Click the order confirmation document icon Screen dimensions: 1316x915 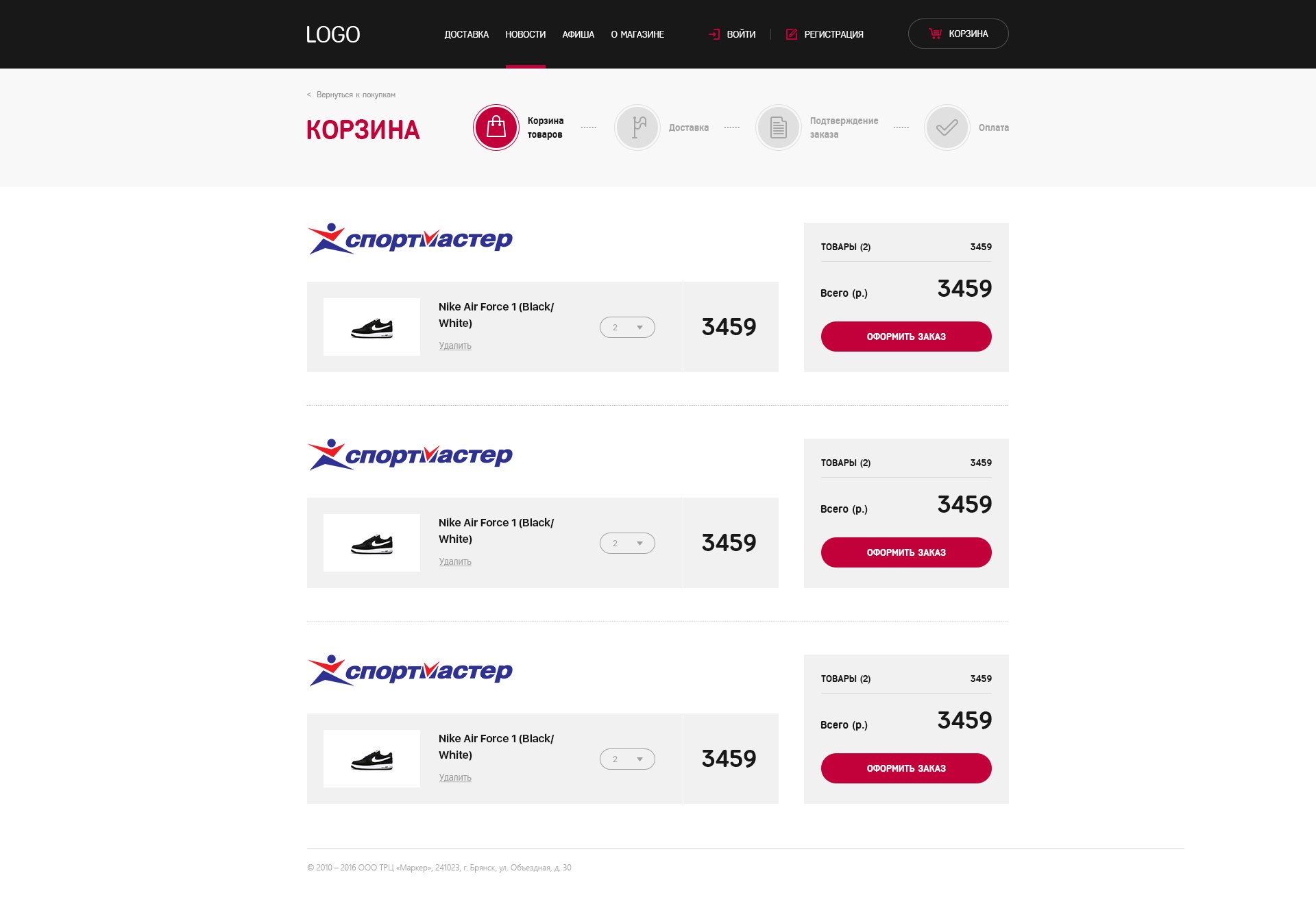coord(778,127)
